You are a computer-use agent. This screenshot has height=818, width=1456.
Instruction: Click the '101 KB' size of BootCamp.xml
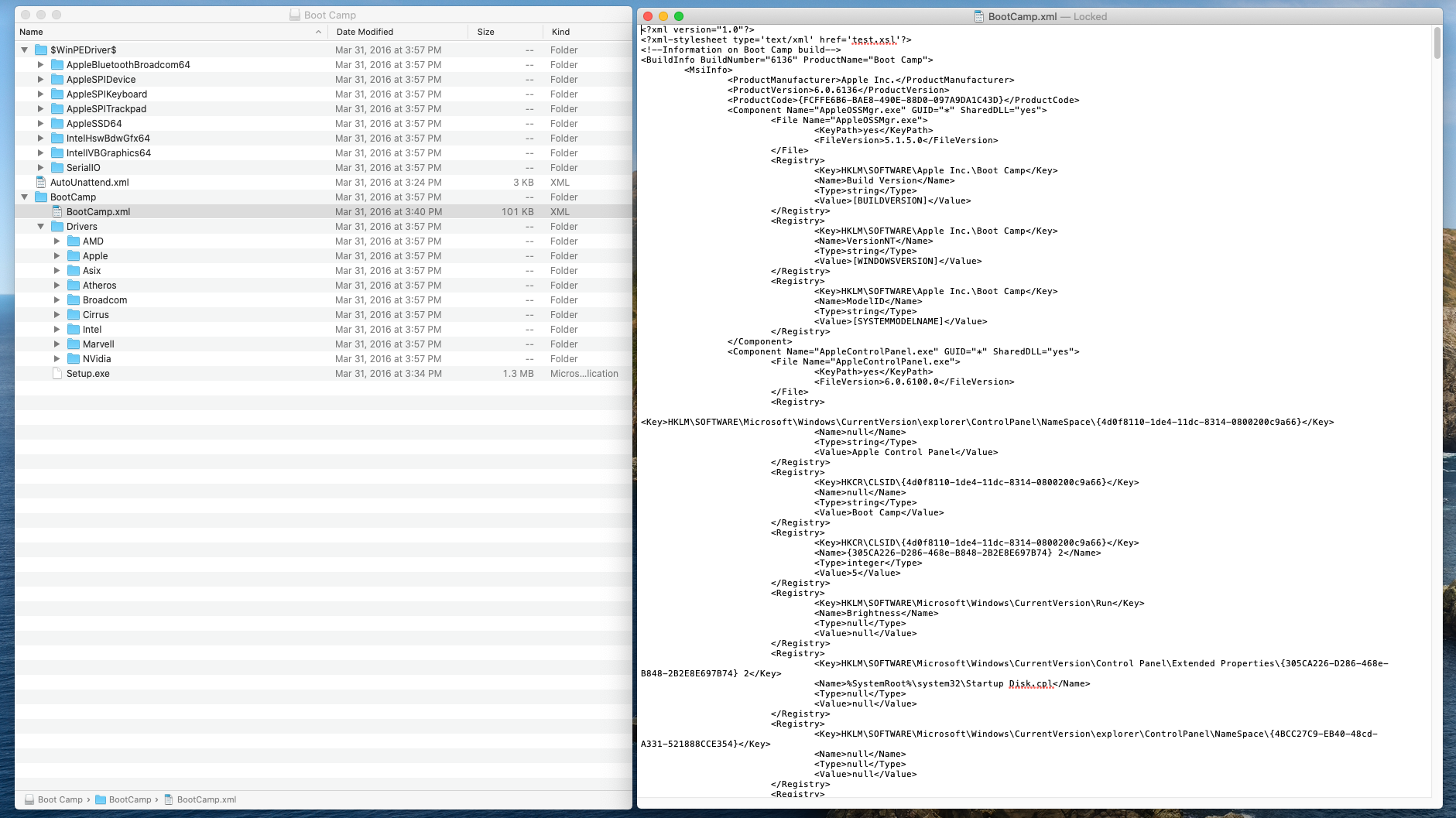(518, 212)
